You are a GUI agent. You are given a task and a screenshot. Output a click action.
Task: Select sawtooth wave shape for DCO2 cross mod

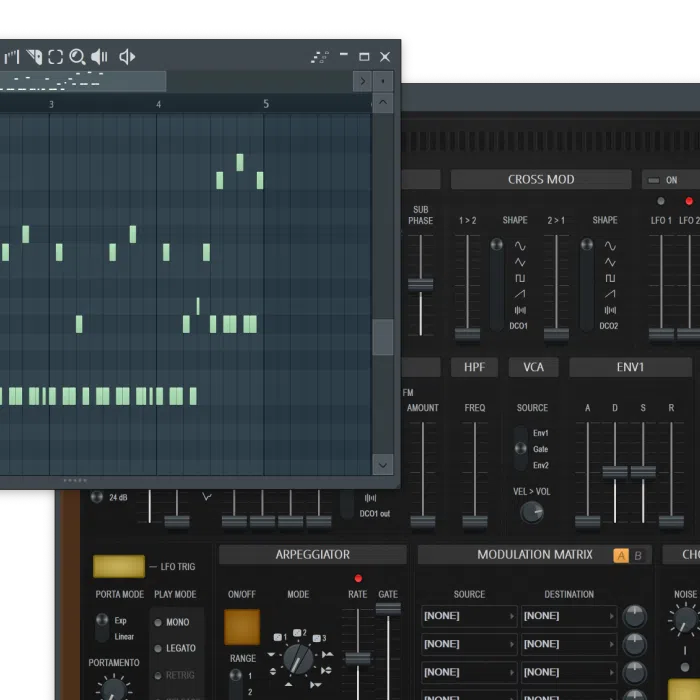[610, 294]
